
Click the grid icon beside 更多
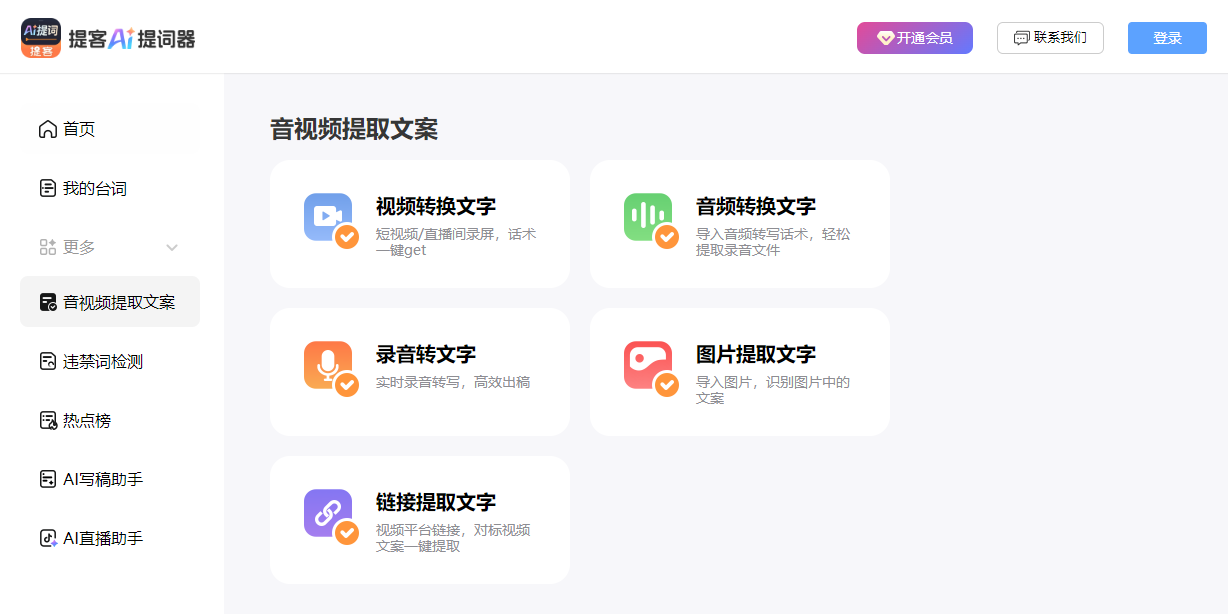[x=47, y=247]
